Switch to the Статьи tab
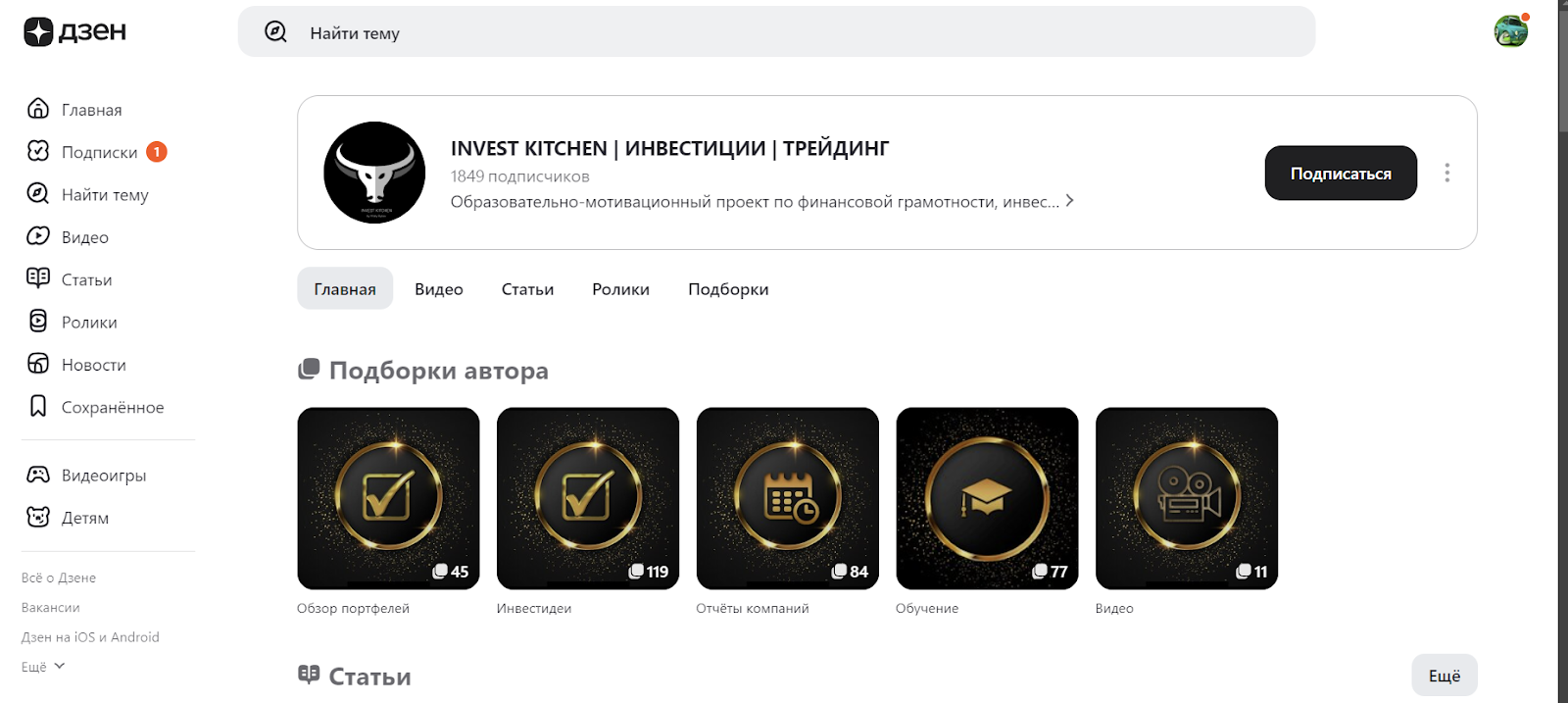This screenshot has width=1568, height=703. click(x=526, y=288)
